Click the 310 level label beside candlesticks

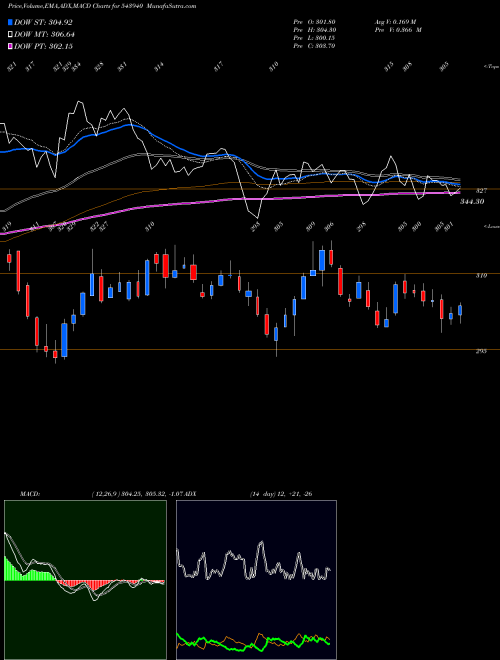click(x=481, y=276)
